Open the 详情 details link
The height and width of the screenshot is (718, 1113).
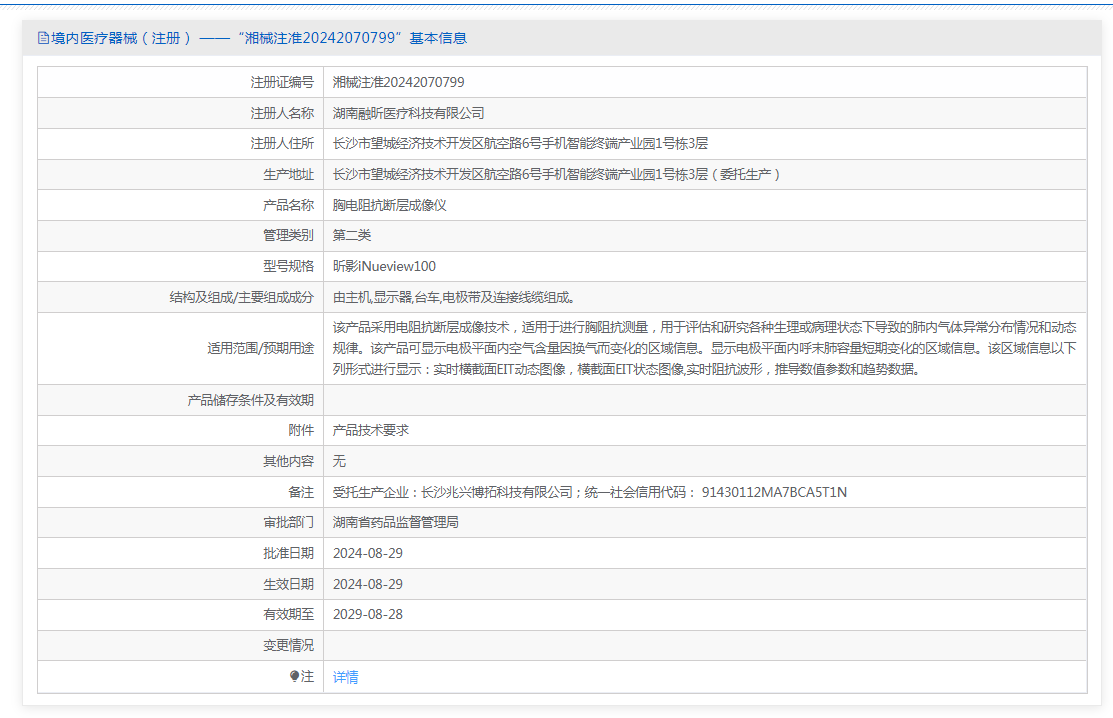coord(345,677)
